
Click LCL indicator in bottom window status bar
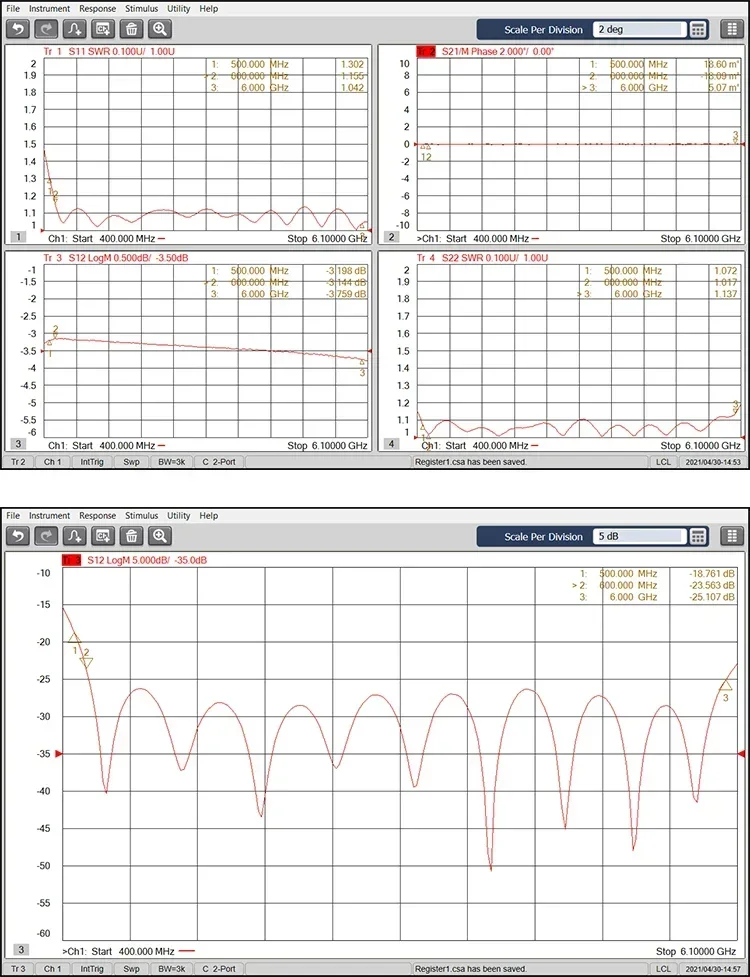663,969
